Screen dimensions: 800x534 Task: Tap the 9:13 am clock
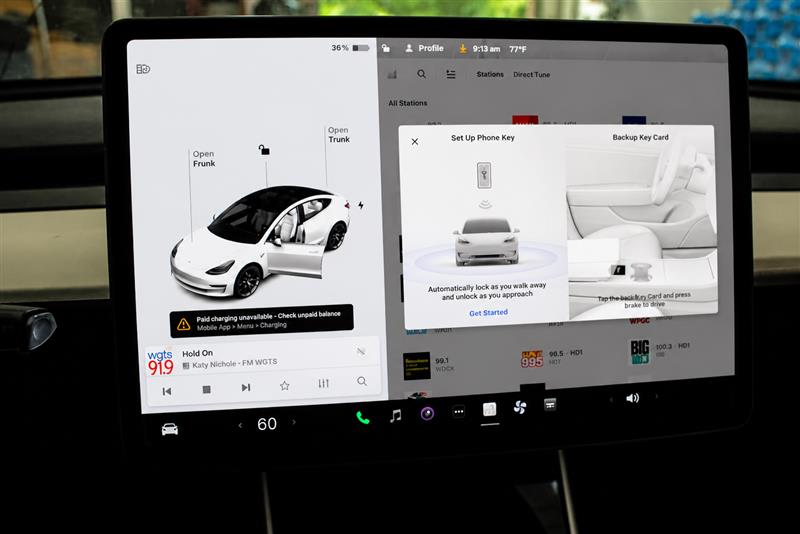point(486,49)
